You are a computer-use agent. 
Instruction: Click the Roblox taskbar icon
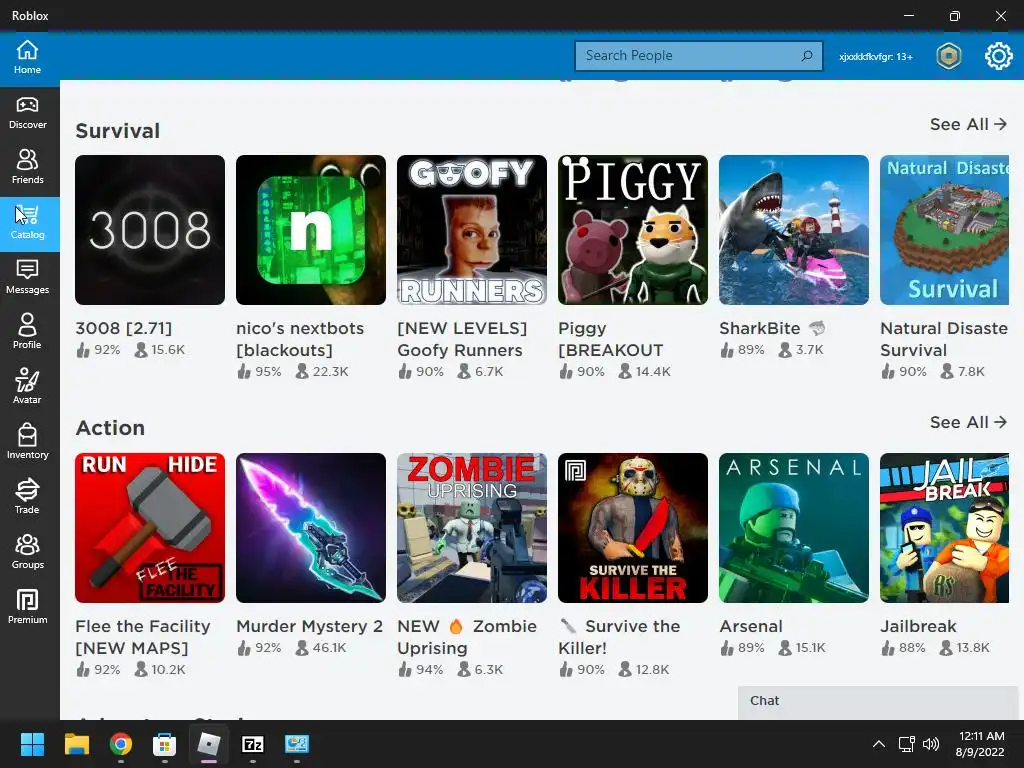tap(209, 744)
